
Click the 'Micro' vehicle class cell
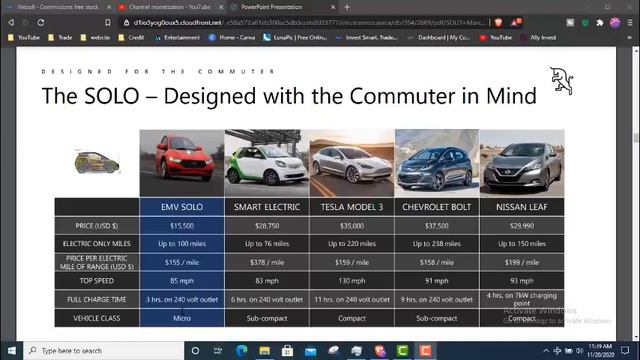[182, 318]
